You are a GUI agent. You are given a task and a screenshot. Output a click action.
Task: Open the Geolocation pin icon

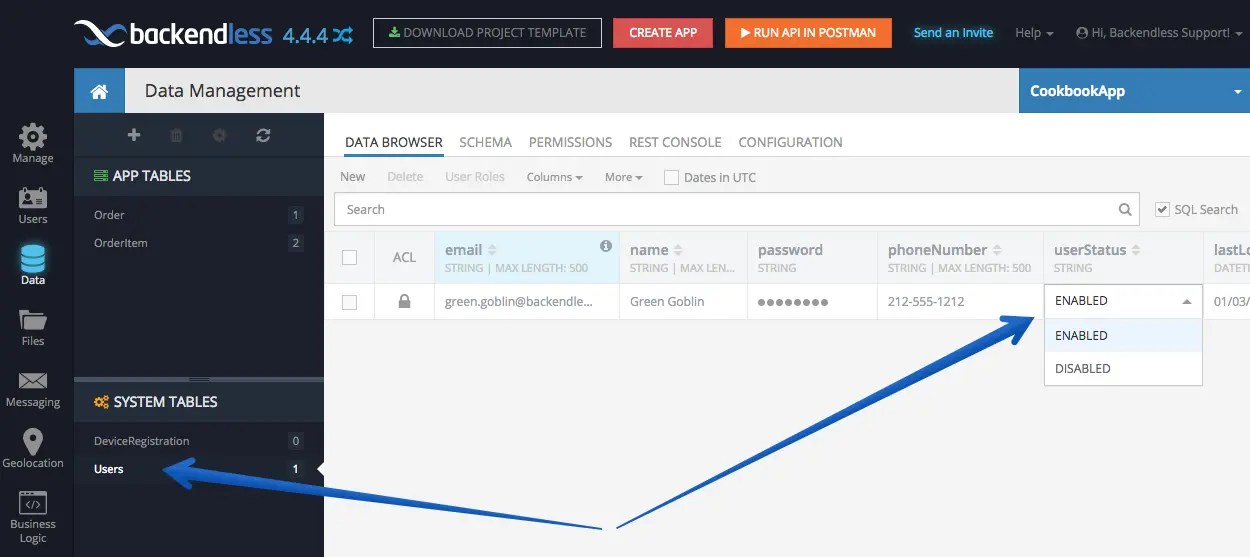click(33, 442)
